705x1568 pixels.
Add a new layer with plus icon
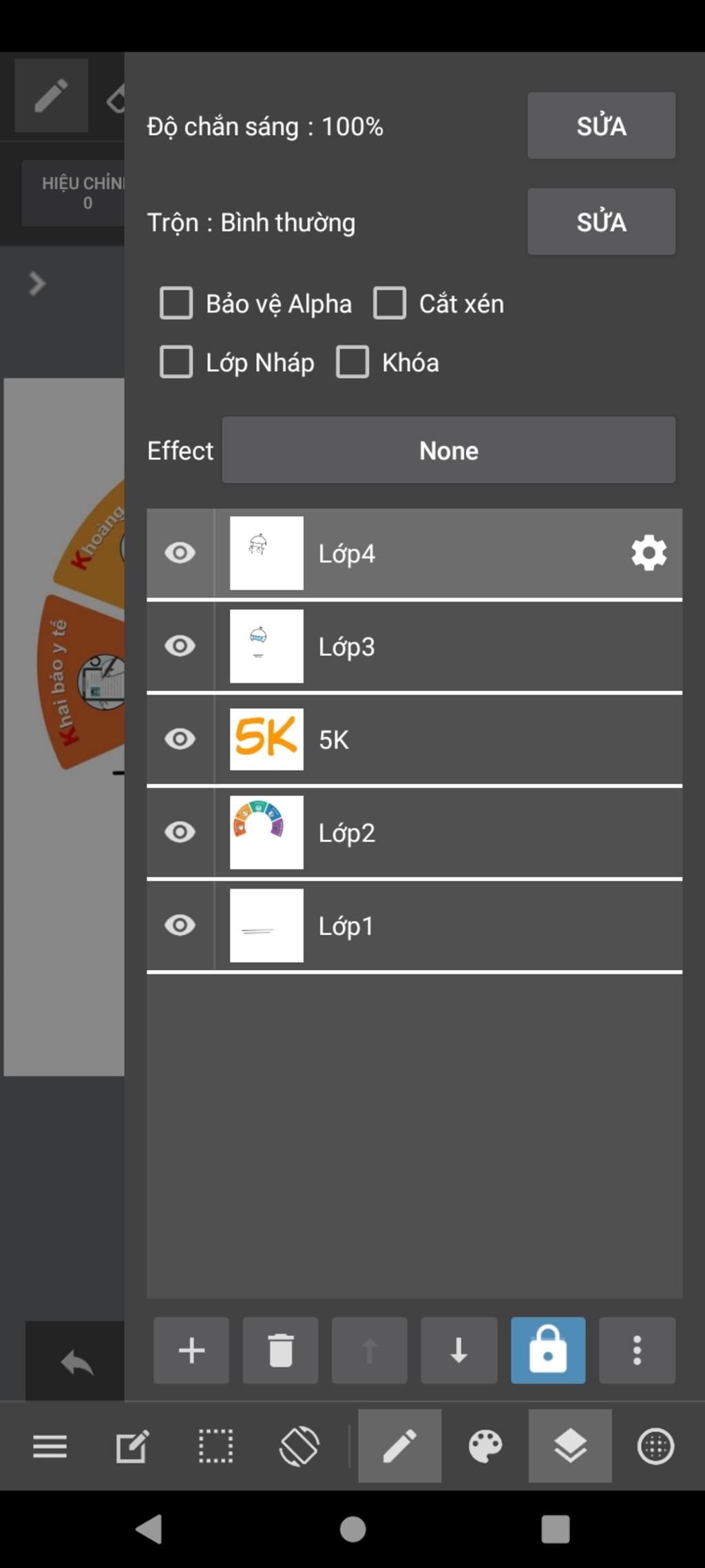pyautogui.click(x=191, y=1350)
